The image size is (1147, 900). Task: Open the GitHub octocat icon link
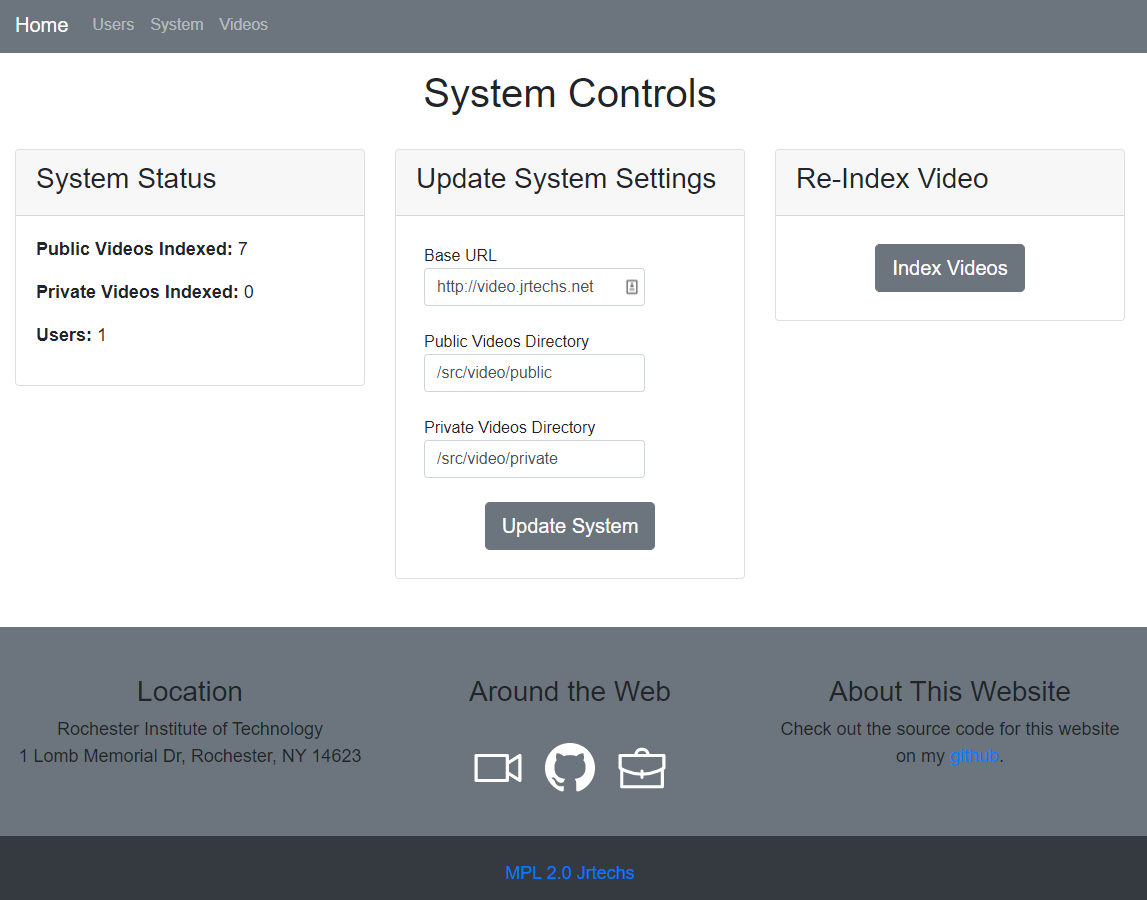click(x=569, y=768)
